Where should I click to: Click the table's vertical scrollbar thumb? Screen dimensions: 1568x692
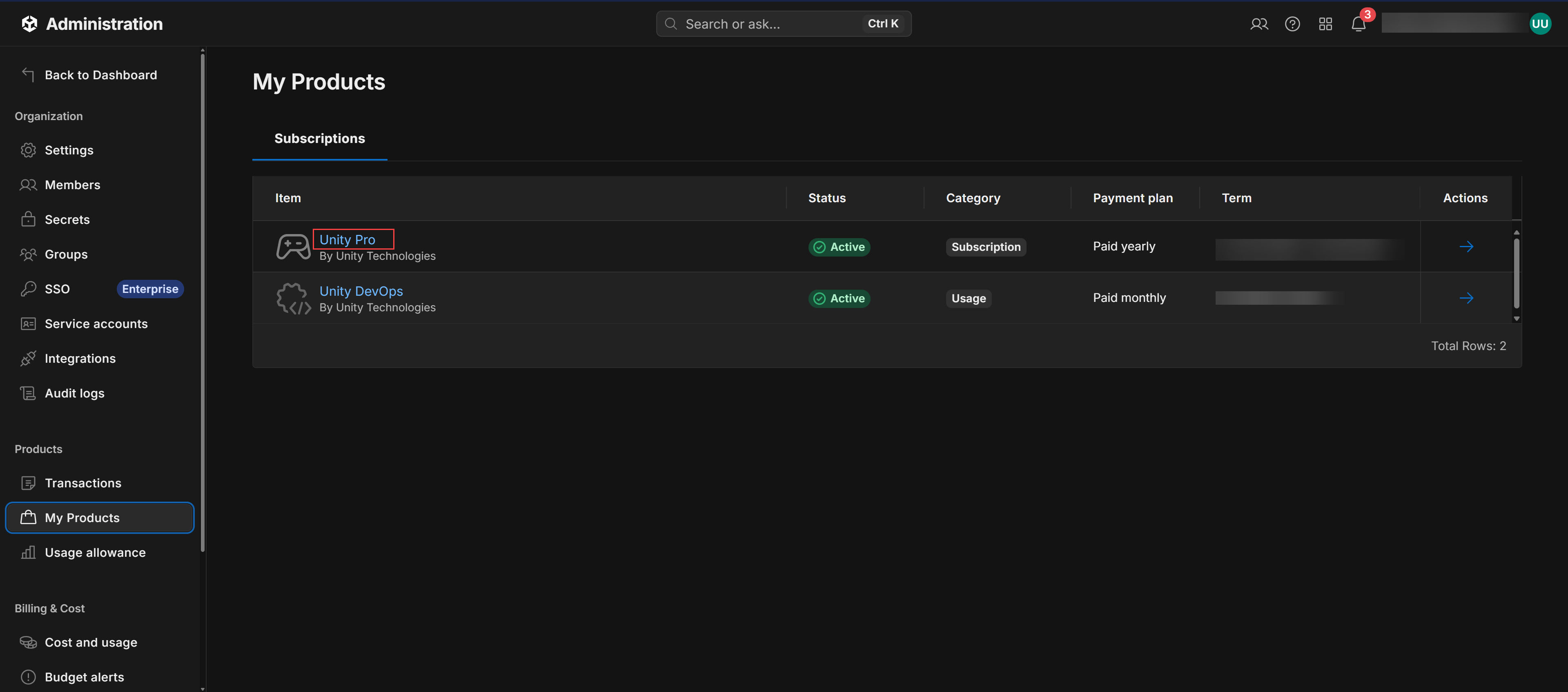pos(1516,273)
